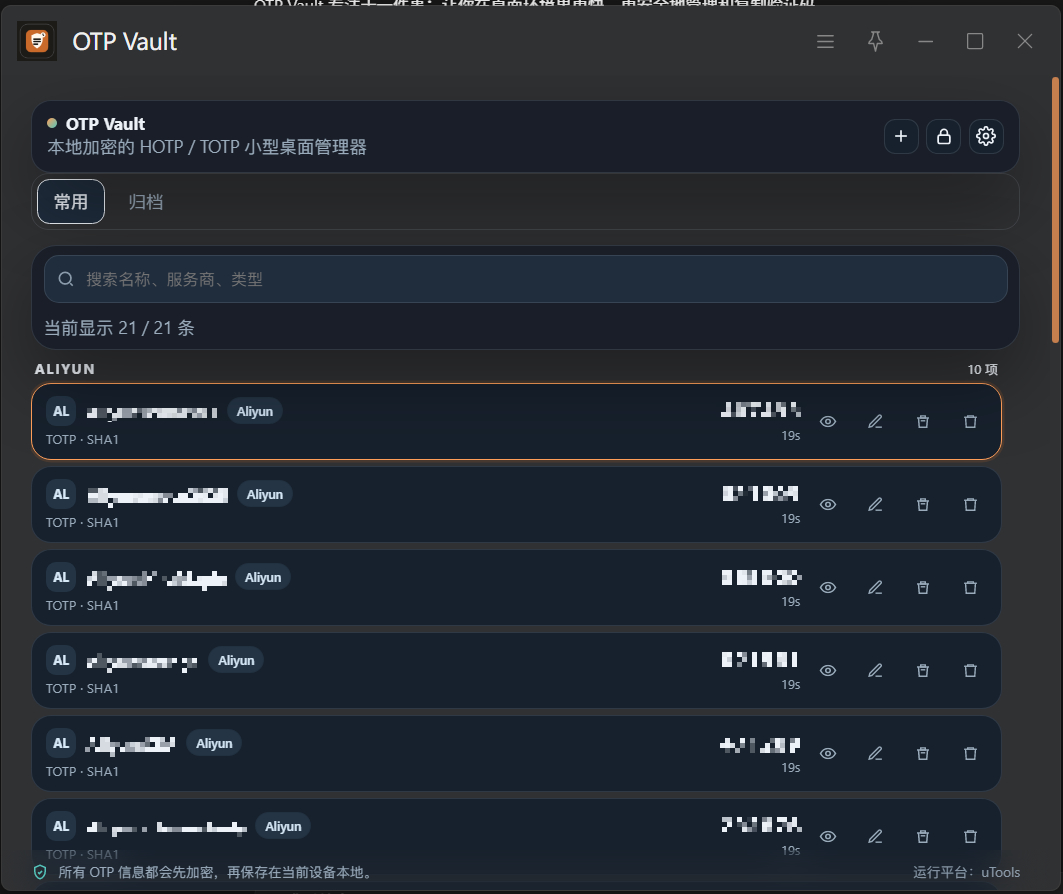The height and width of the screenshot is (894, 1063).
Task: Pin the OTP Vault window on top
Action: coord(875,41)
